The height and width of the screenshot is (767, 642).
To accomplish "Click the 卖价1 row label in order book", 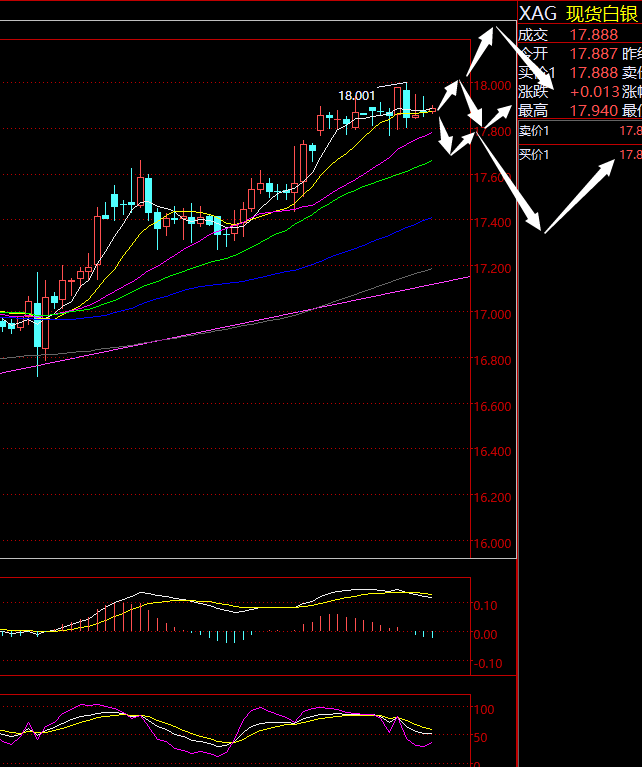I will (x=534, y=131).
